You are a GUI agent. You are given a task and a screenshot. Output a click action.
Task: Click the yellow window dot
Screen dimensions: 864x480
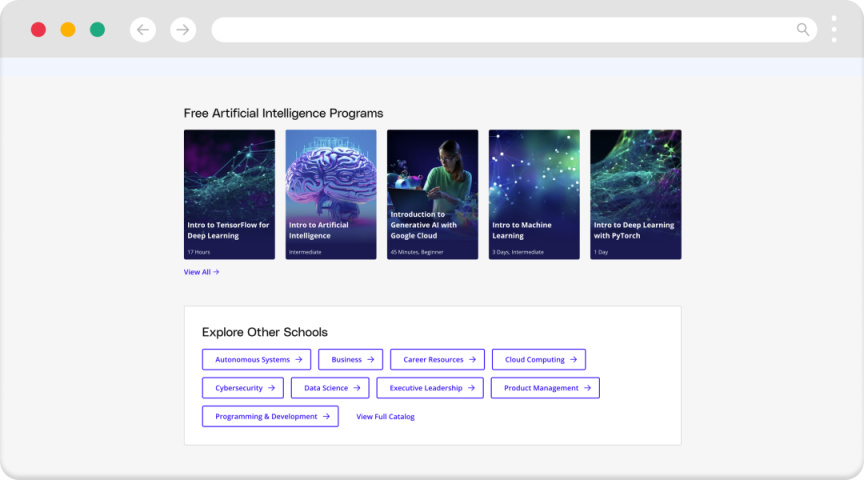pos(68,30)
